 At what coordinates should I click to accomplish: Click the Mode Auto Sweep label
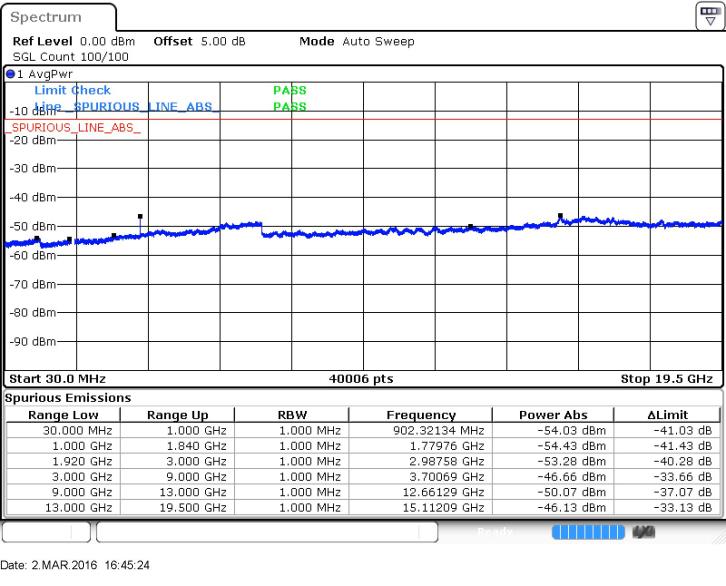coord(357,41)
